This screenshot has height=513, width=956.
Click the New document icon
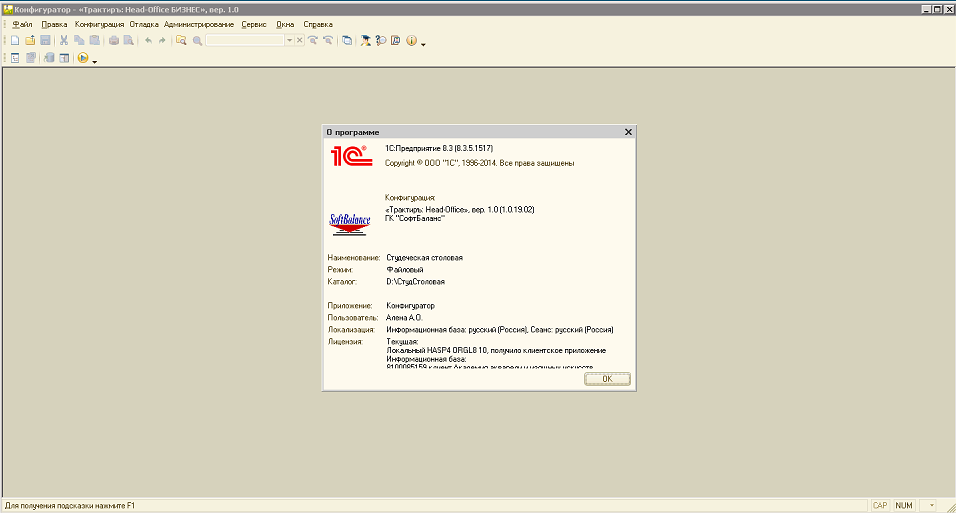15,41
